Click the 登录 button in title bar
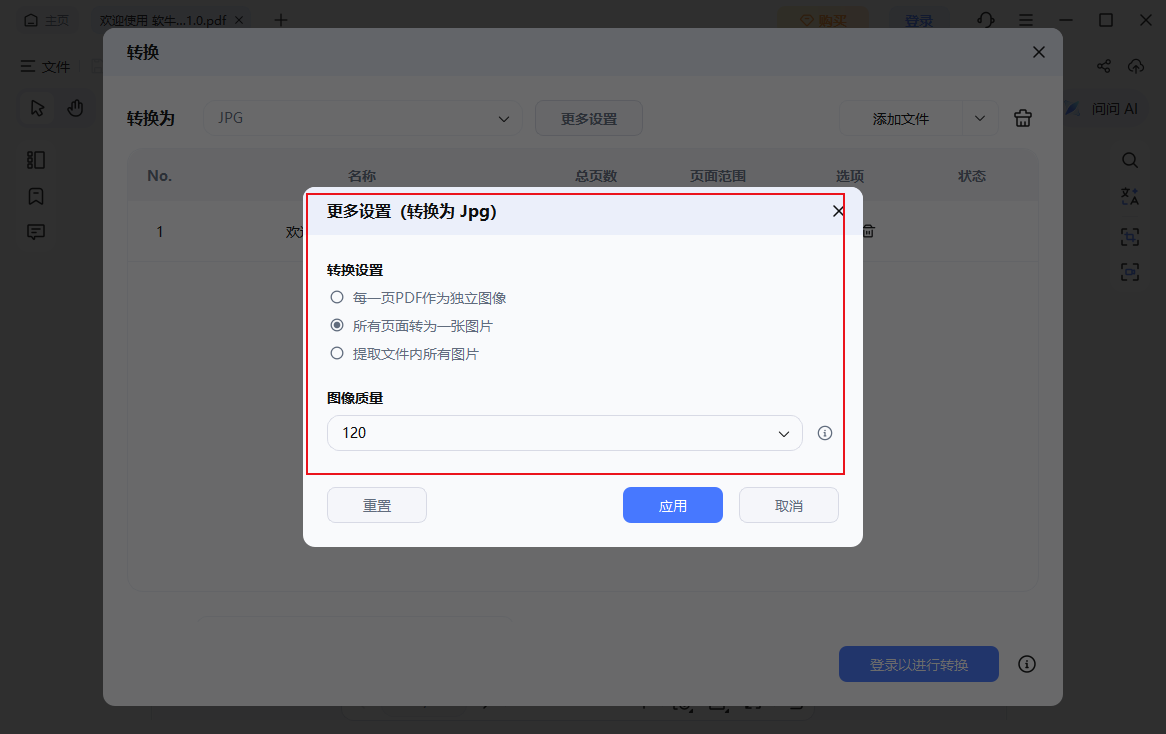 pyautogui.click(x=918, y=20)
